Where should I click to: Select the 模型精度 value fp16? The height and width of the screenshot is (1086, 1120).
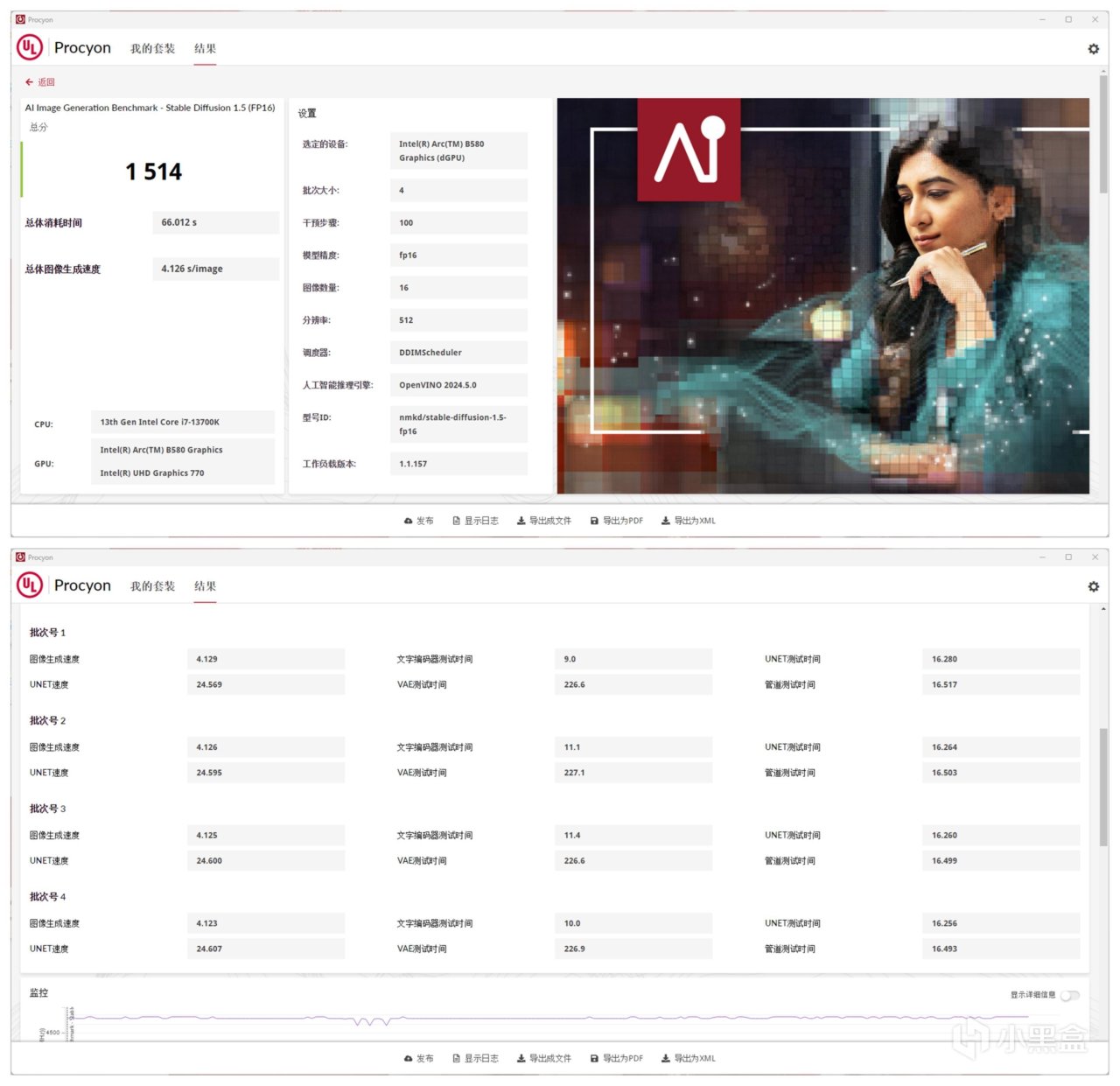coord(458,255)
